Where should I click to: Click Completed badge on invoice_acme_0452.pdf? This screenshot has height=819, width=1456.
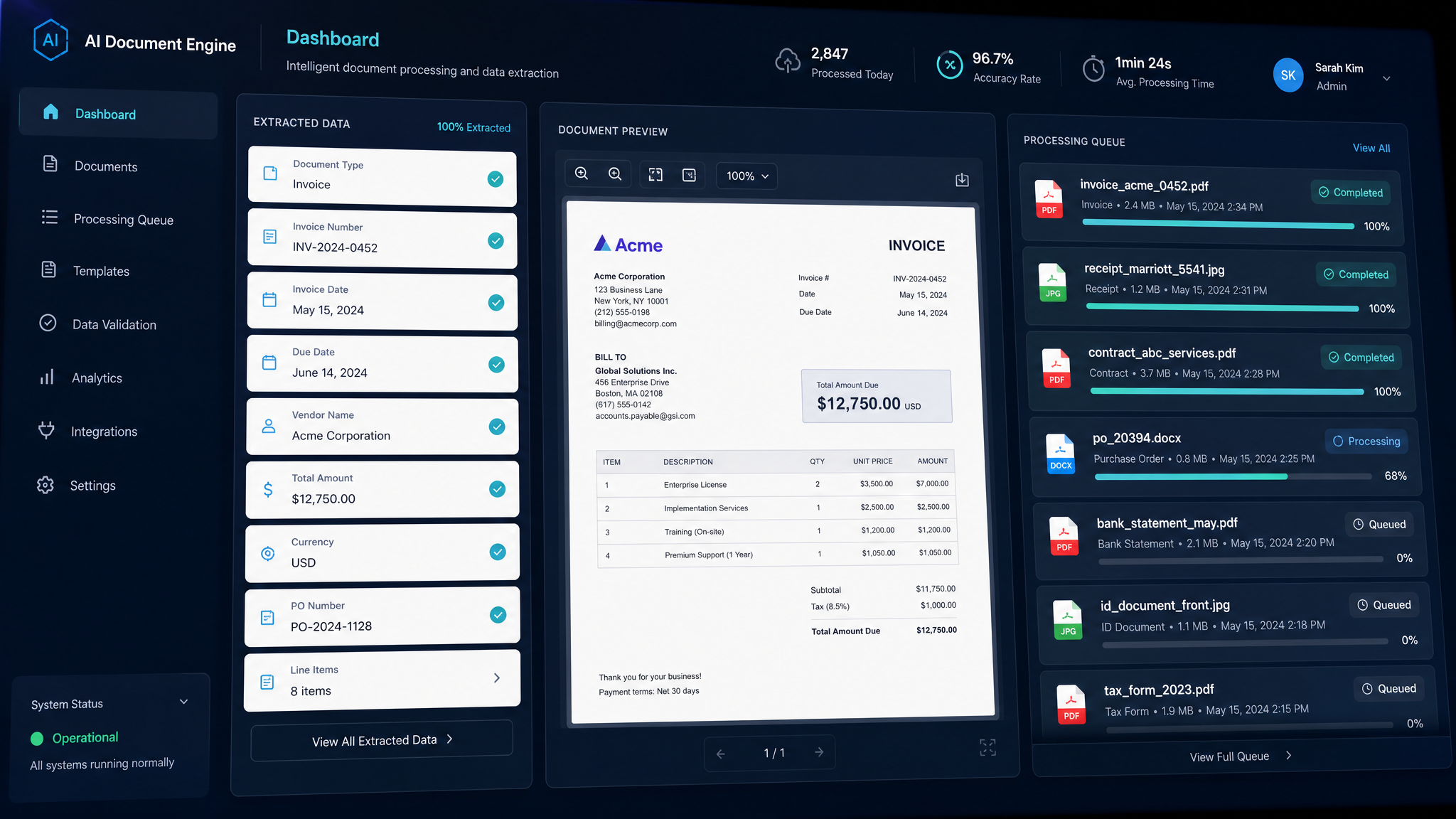point(1351,192)
